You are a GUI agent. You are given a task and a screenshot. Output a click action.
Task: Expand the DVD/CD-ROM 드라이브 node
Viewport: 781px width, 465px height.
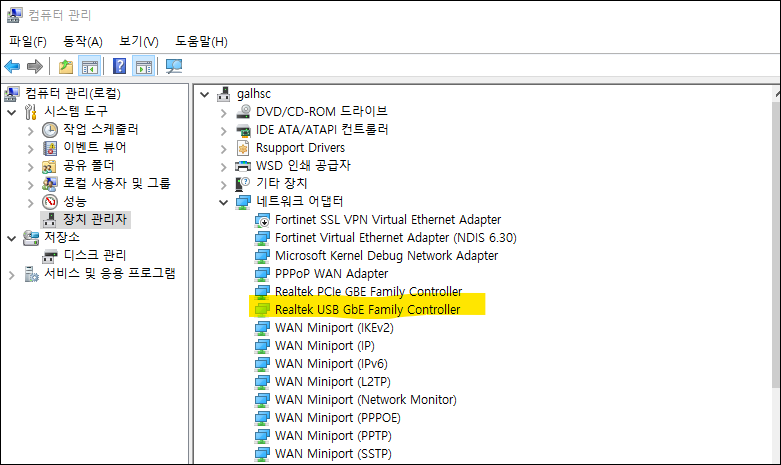[223, 112]
